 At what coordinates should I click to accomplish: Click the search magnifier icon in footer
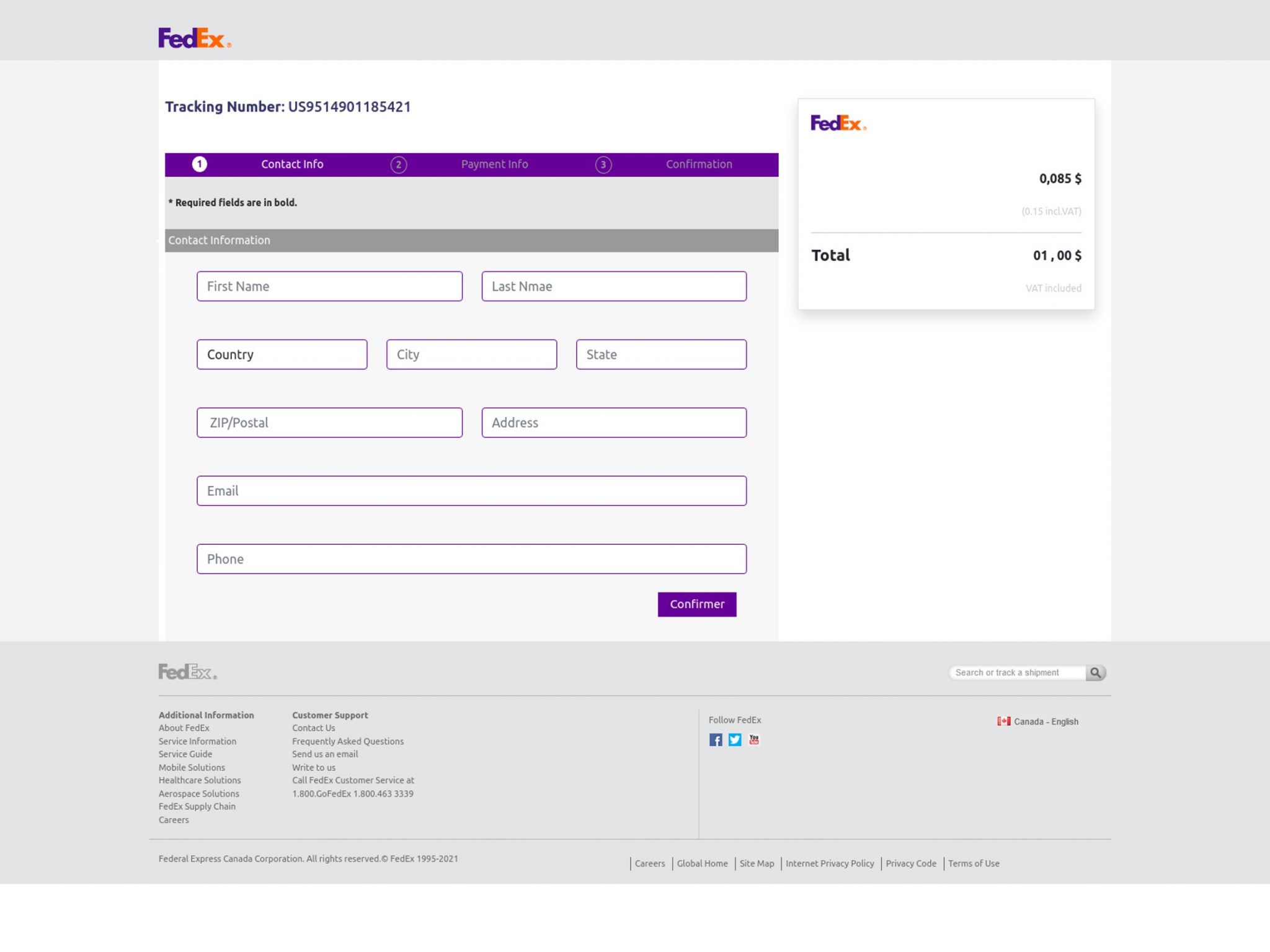(1096, 672)
